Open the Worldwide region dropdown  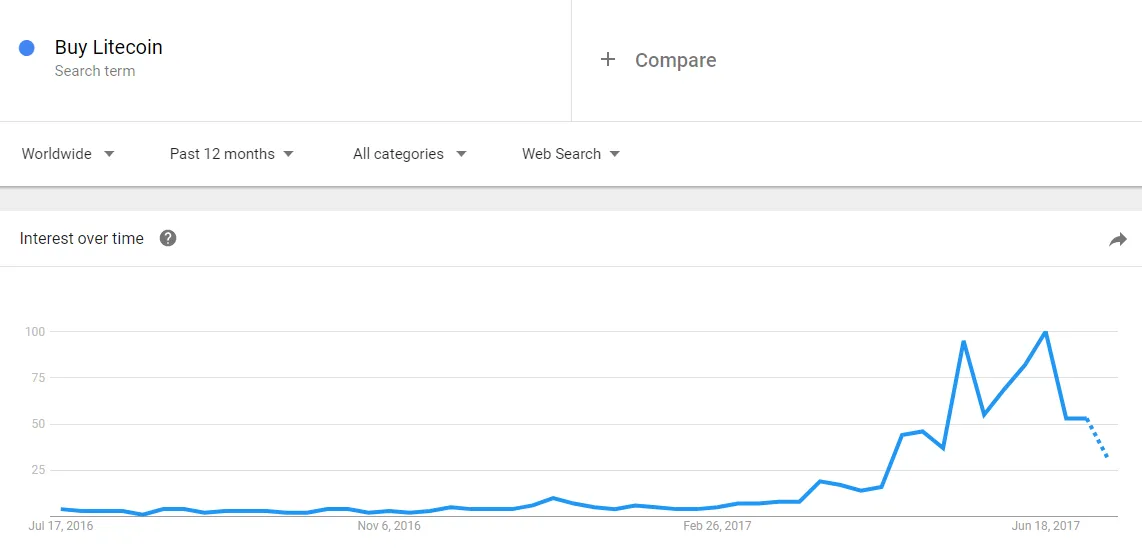[x=68, y=154]
